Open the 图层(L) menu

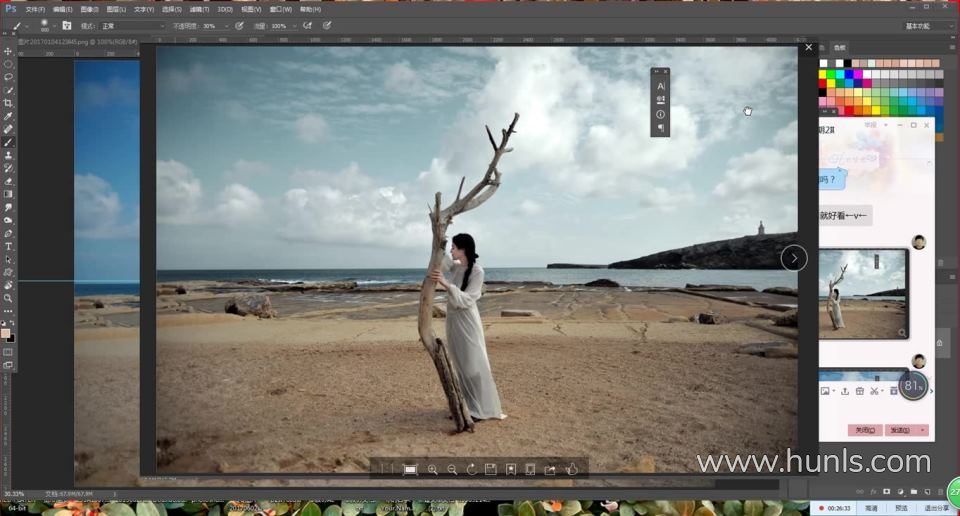pos(116,9)
